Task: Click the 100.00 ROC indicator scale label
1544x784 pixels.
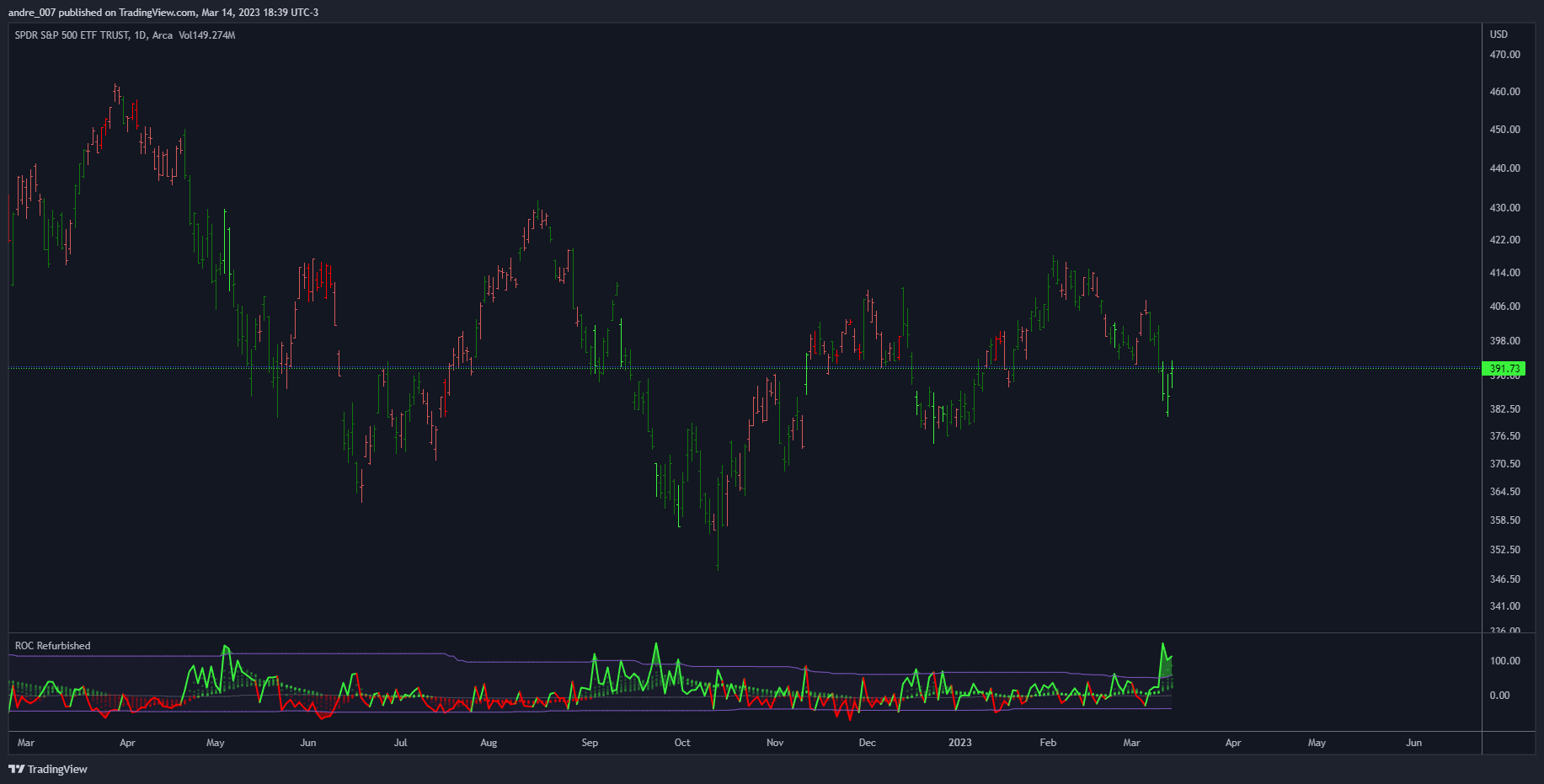Action: point(1504,661)
